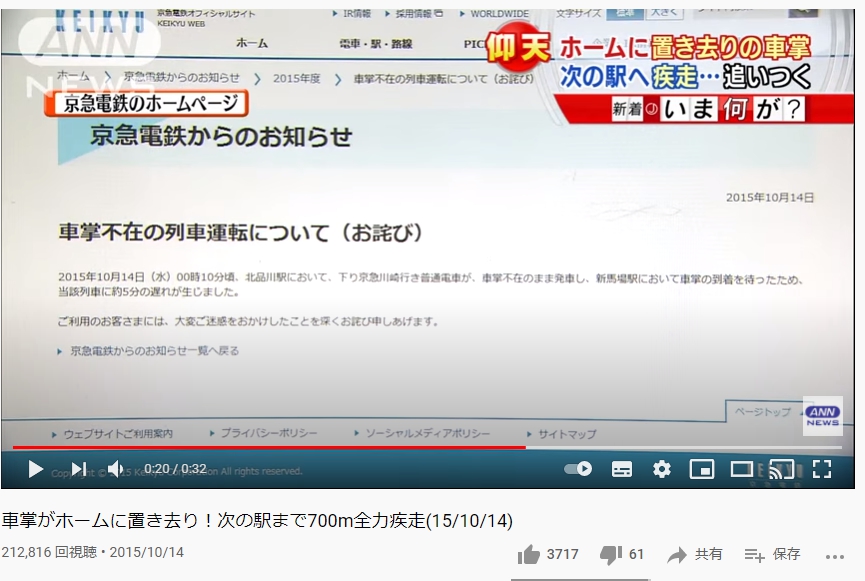Click the 京急電鉄からのお知らせ heading in video
This screenshot has height=581, width=865.
(x=221, y=136)
